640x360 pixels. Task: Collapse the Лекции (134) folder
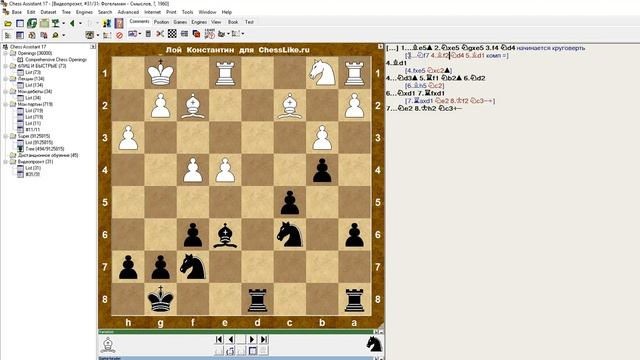click(6, 78)
